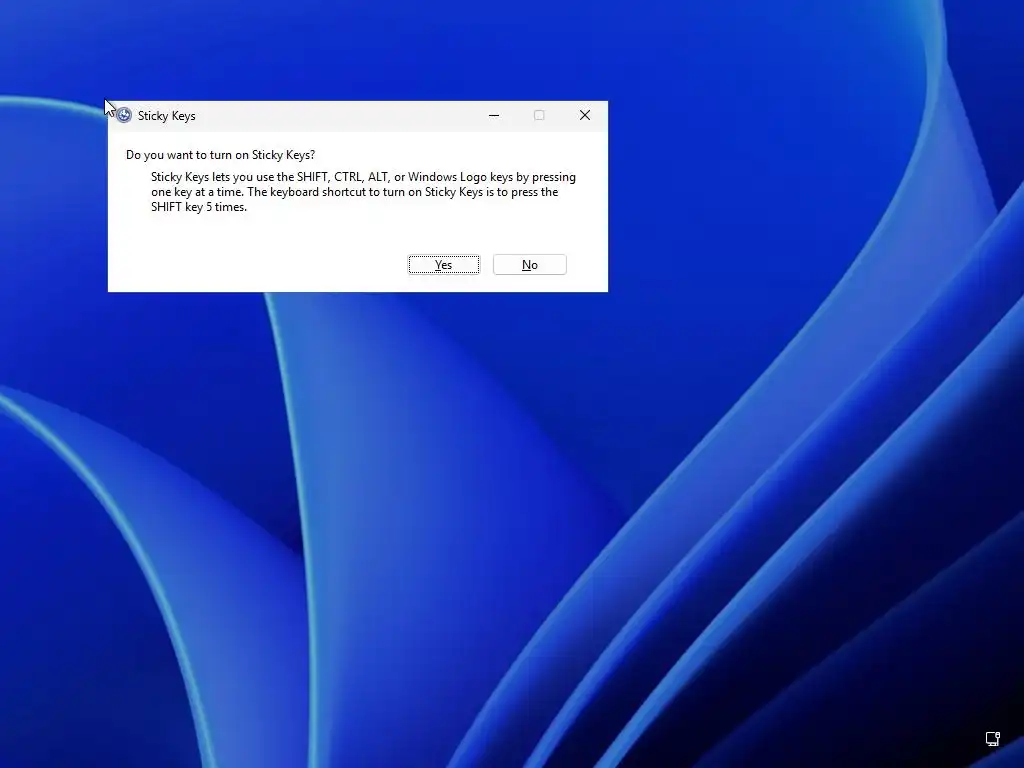Image resolution: width=1024 pixels, height=768 pixels.
Task: Click the "Sticky Keys" window title text
Action: (x=167, y=116)
